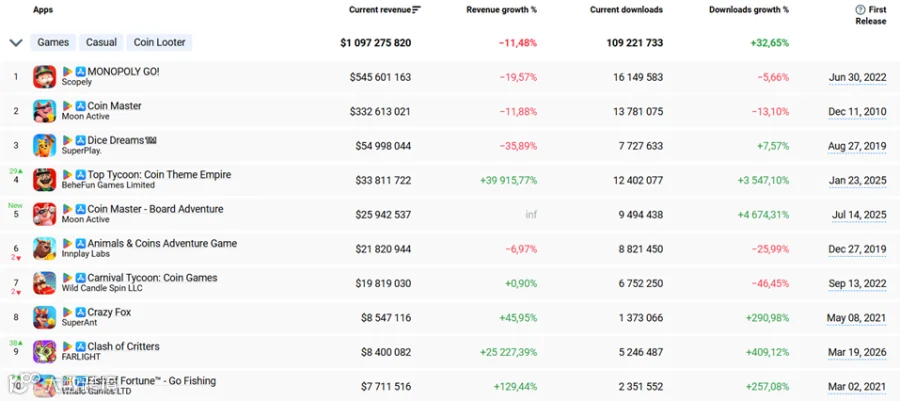Viewport: 900px width, 401px height.
Task: Click the Jul 14, 2025 release date
Action: tap(859, 215)
